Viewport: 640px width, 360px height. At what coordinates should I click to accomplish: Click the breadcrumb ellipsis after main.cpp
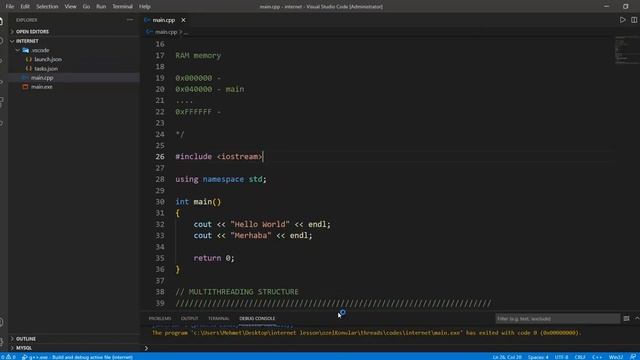(x=186, y=32)
